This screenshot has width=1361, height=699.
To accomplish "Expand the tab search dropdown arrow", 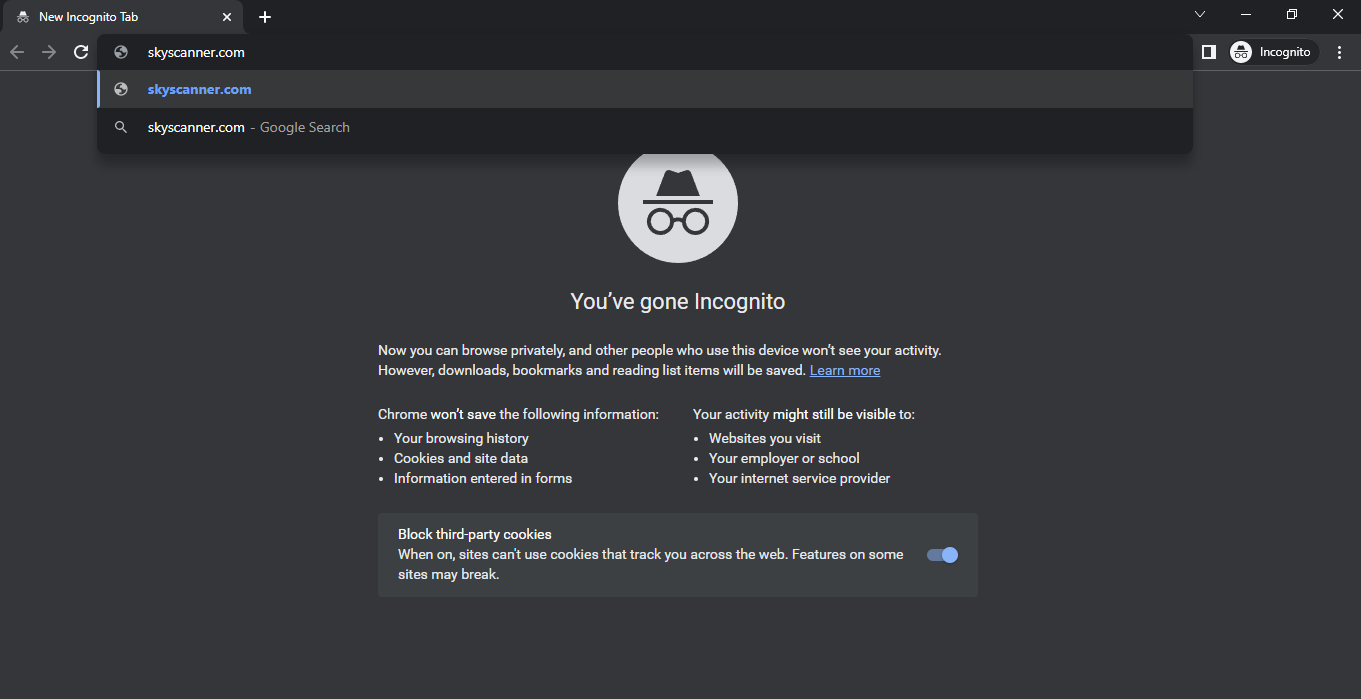I will 1200,14.
